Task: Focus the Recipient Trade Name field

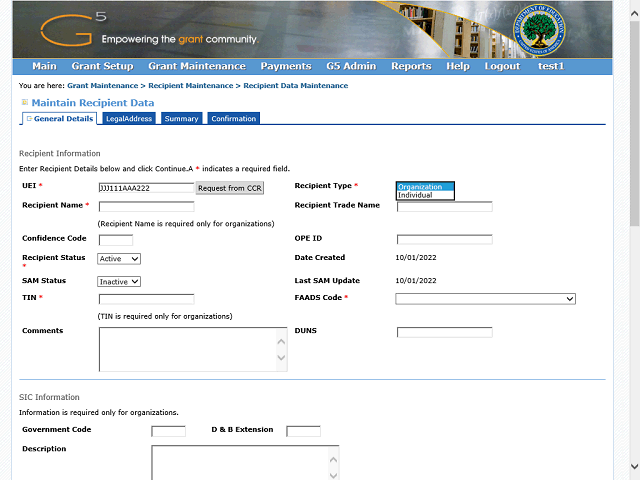Action: coord(444,207)
